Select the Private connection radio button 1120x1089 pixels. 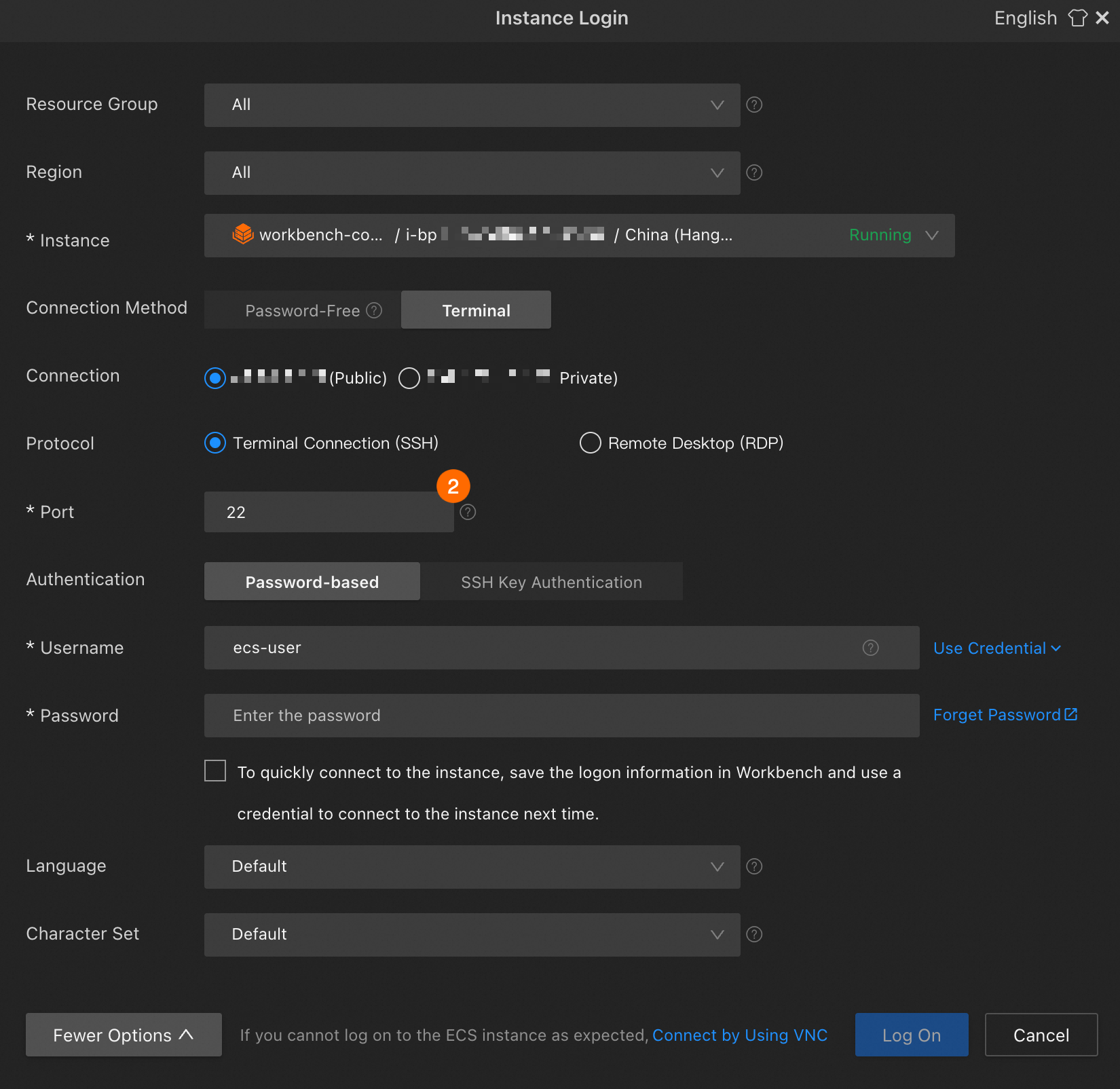[x=409, y=378]
